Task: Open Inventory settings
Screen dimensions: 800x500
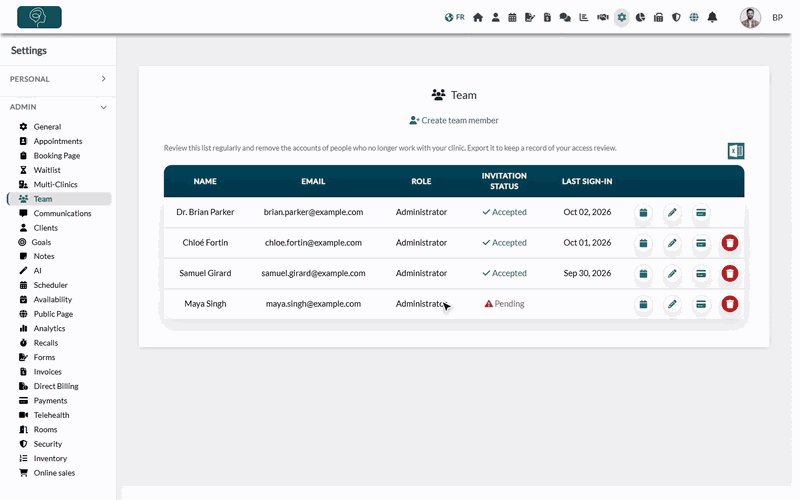Action: point(50,459)
